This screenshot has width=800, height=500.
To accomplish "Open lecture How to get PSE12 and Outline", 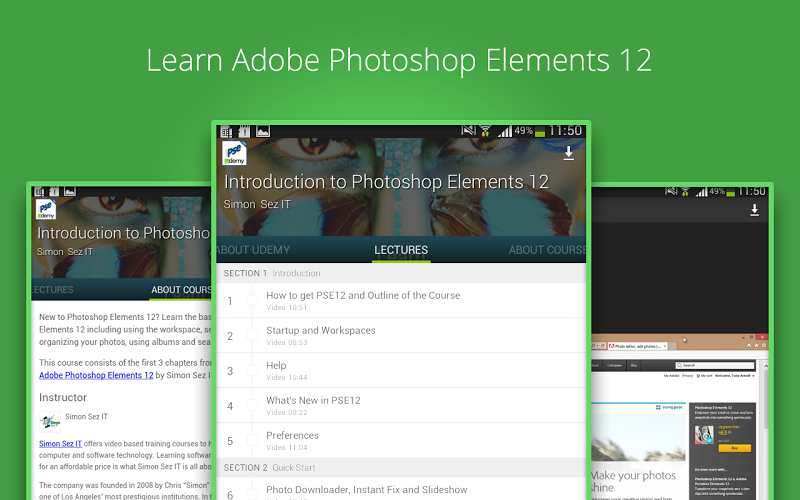I will coord(401,301).
